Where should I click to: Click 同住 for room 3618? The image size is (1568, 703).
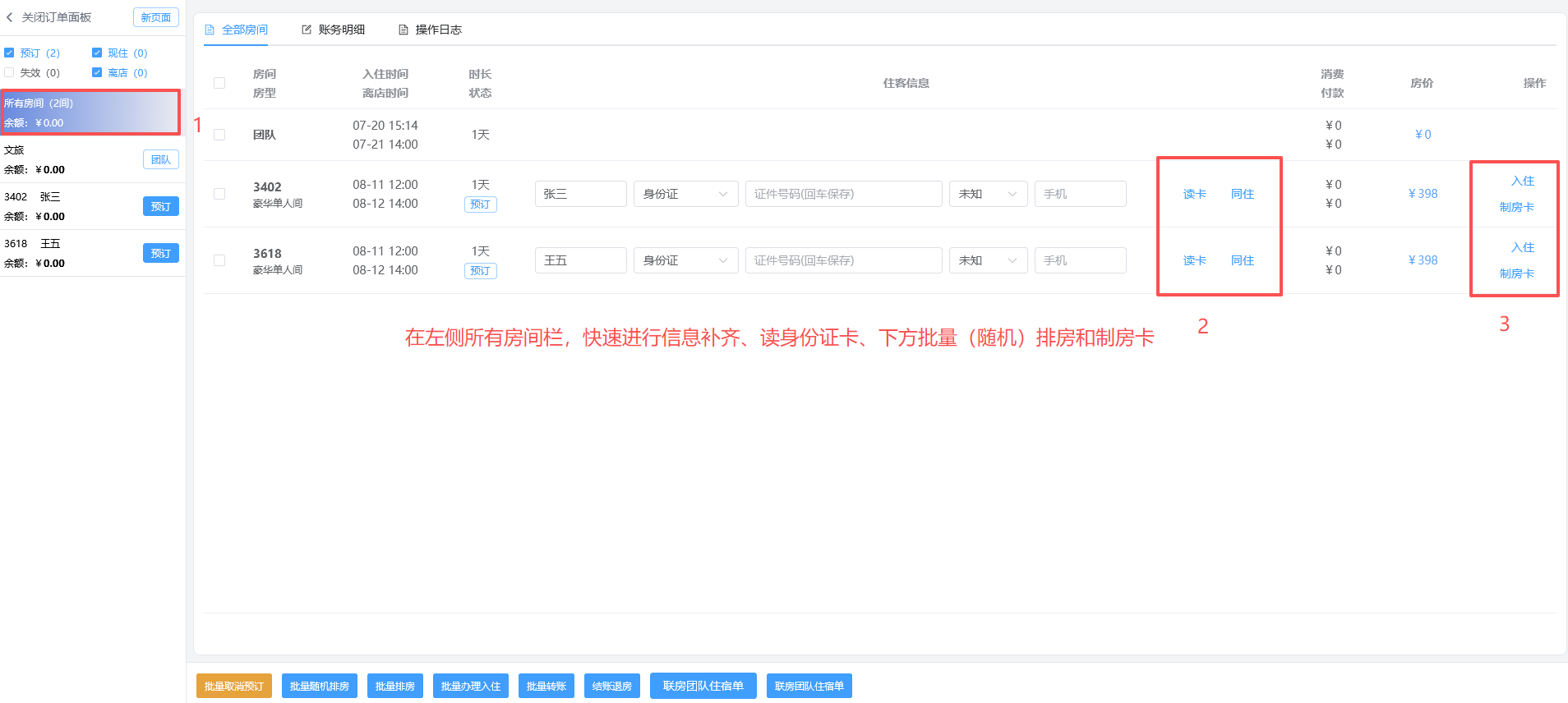(x=1243, y=260)
